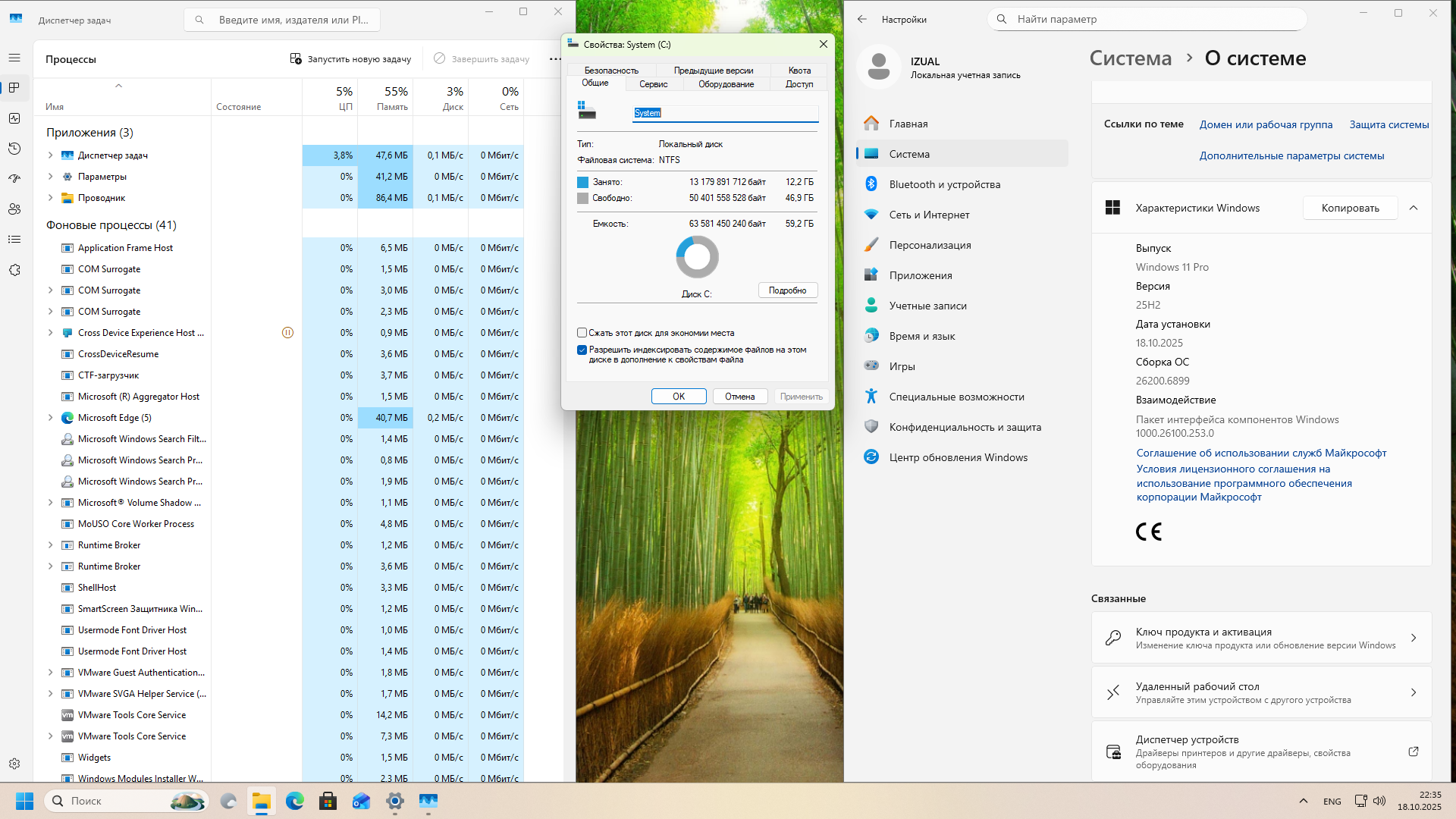Open Startup apps icon in Task Manager sidebar

(x=14, y=179)
